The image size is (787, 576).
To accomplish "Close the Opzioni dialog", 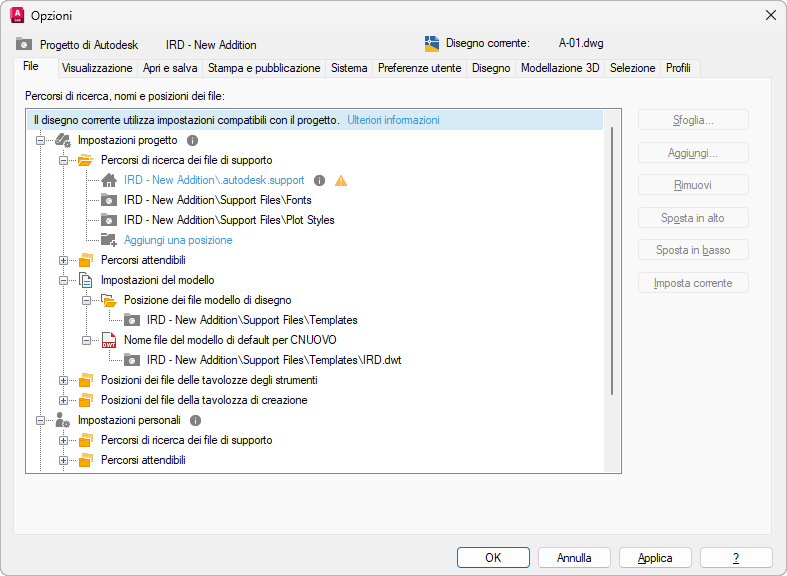I will pyautogui.click(x=771, y=16).
